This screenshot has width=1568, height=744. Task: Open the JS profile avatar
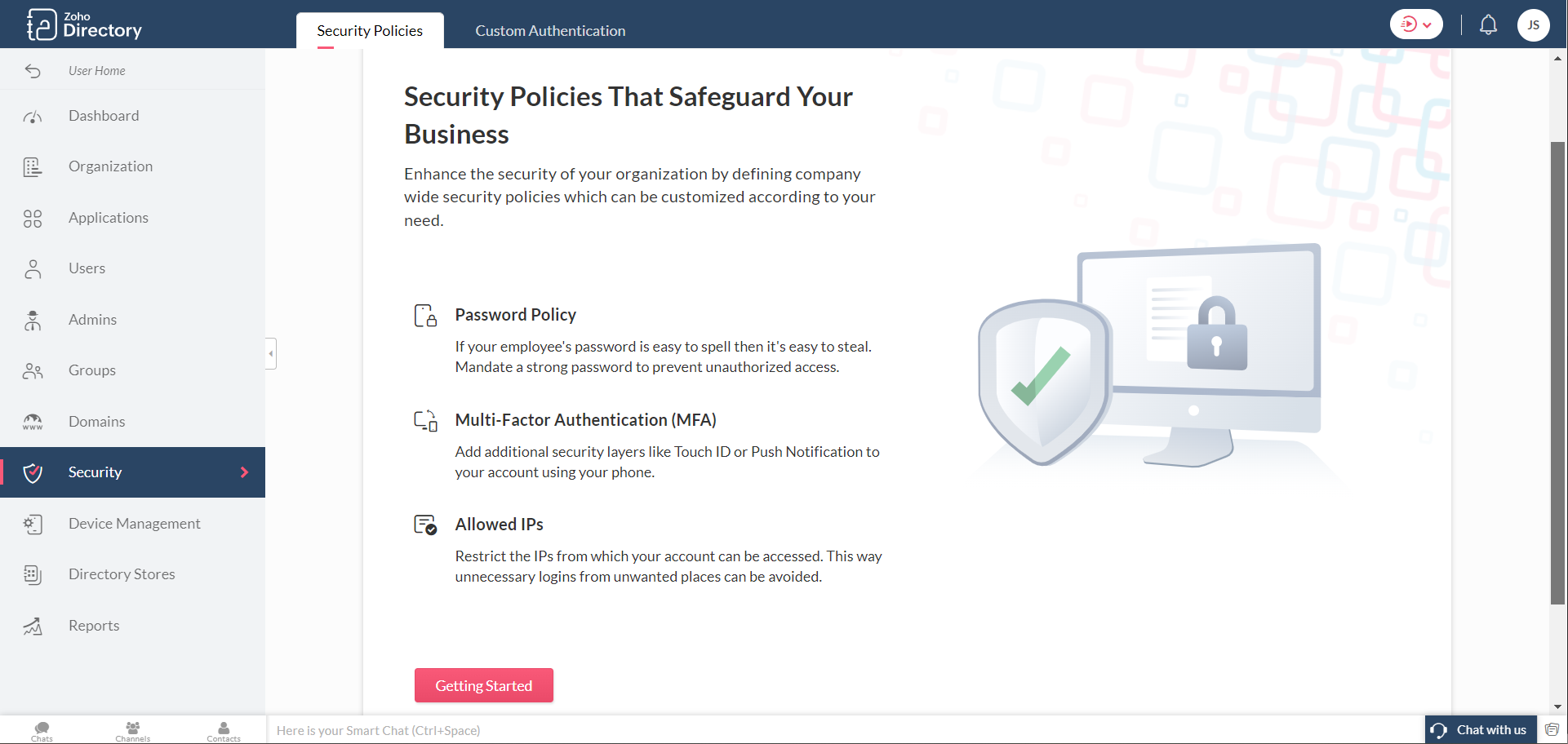1533,24
